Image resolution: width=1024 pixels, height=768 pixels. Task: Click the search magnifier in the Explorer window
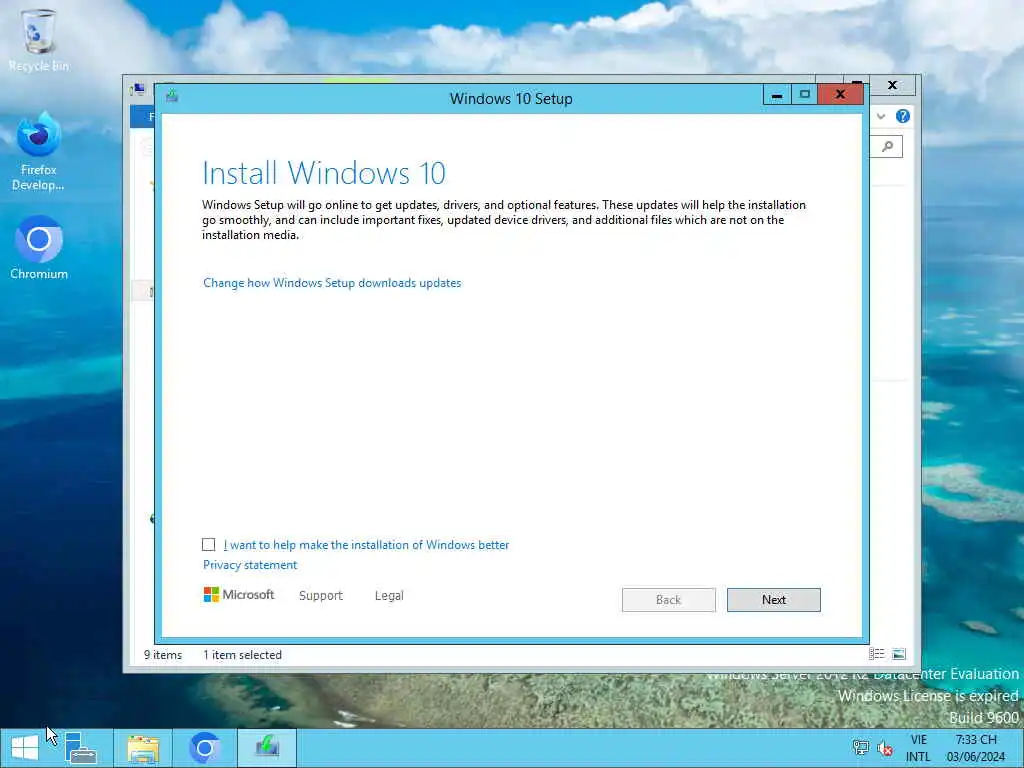[888, 146]
